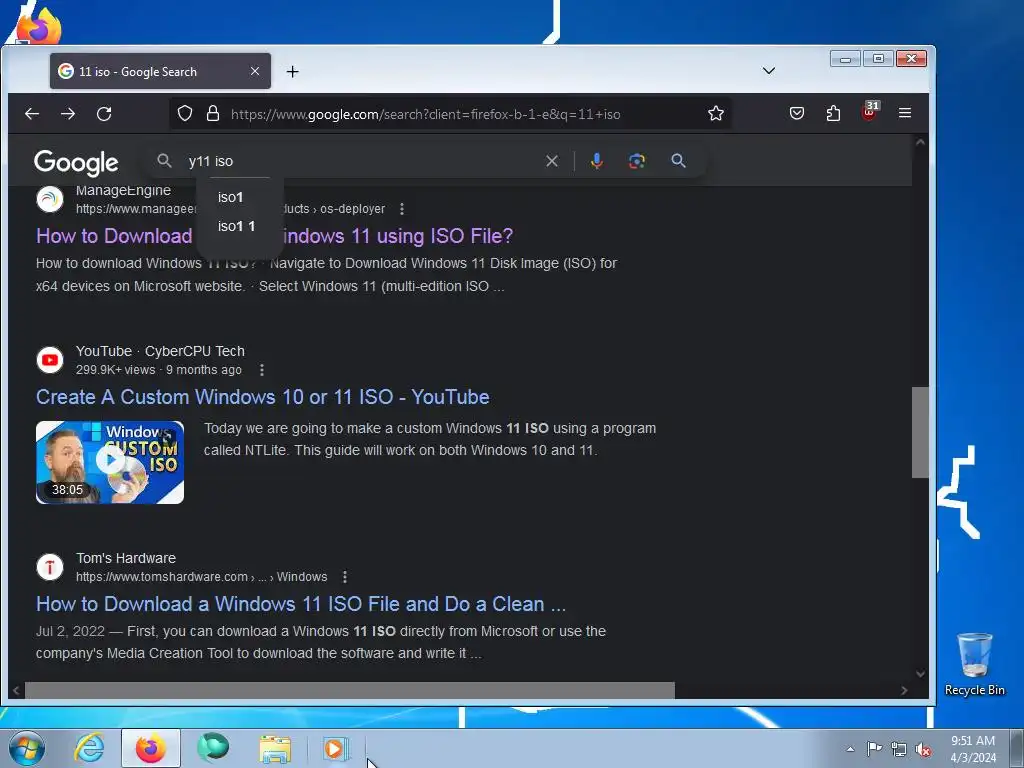Click the page's horizontal scrollbar thumb
The height and width of the screenshot is (768, 1024).
click(350, 690)
